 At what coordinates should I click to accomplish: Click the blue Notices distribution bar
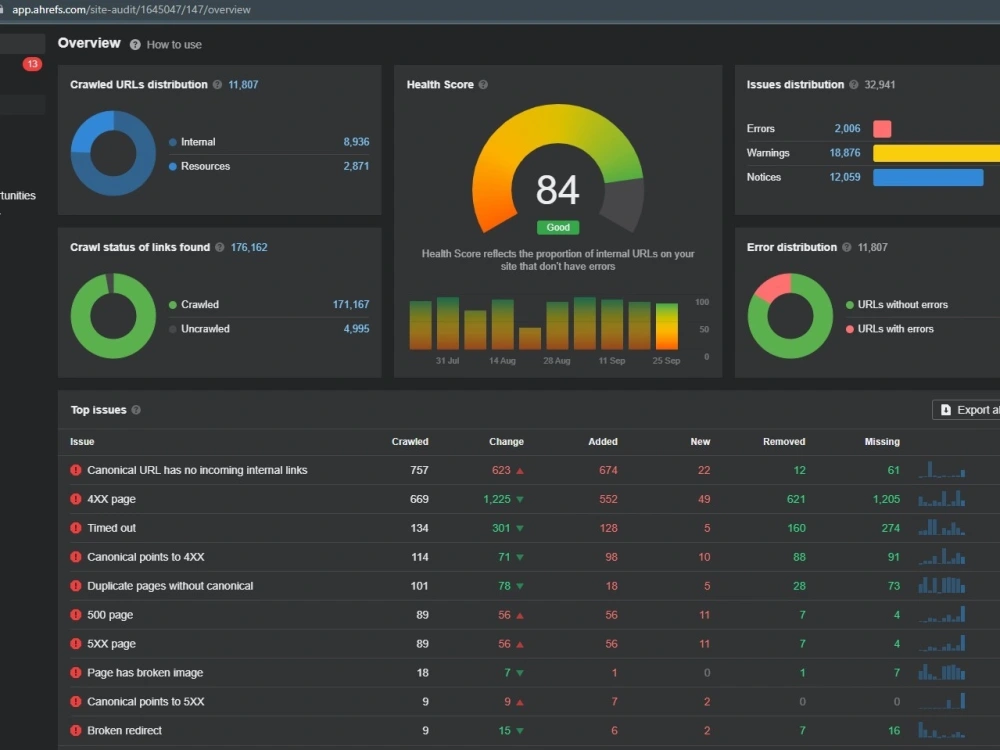tap(928, 177)
